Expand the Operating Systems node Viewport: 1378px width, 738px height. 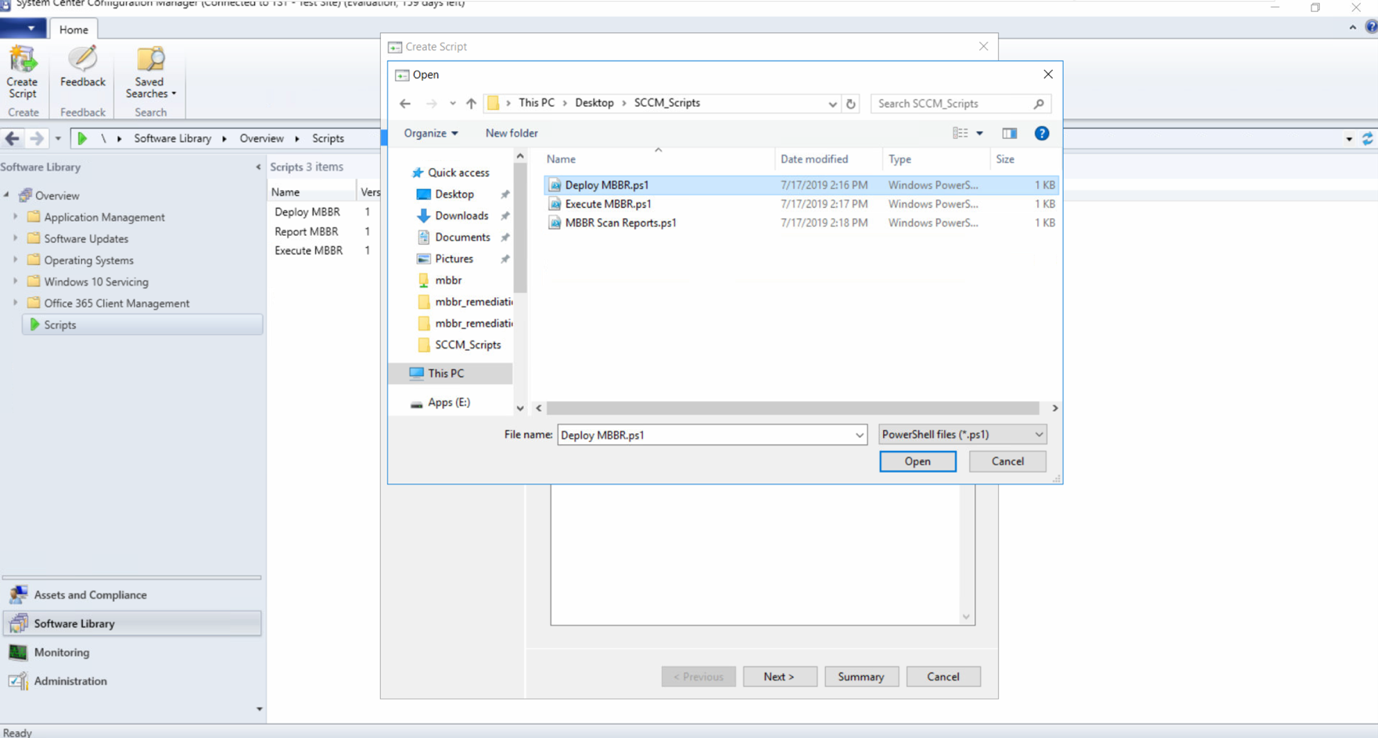point(15,260)
